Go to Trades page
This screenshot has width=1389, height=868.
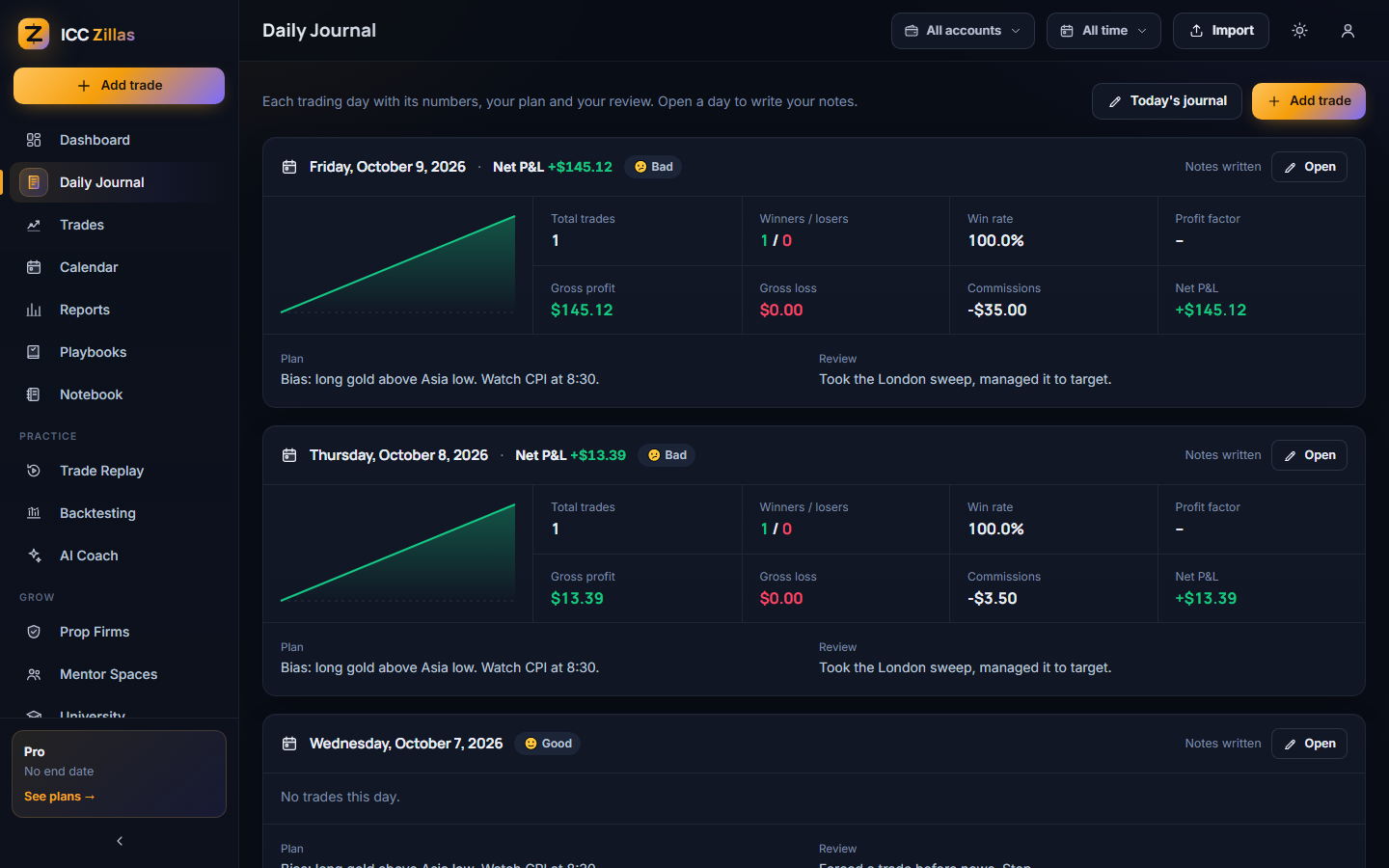119,225
